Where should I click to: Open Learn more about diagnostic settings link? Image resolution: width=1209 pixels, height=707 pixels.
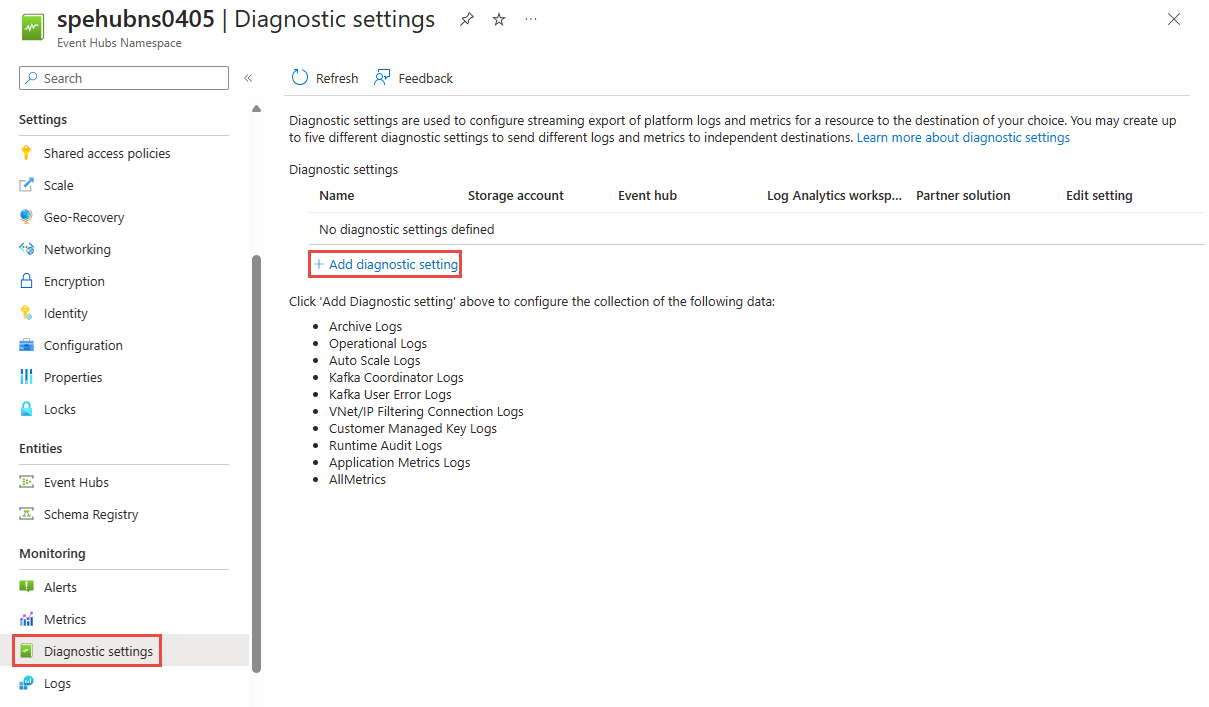[x=963, y=137]
